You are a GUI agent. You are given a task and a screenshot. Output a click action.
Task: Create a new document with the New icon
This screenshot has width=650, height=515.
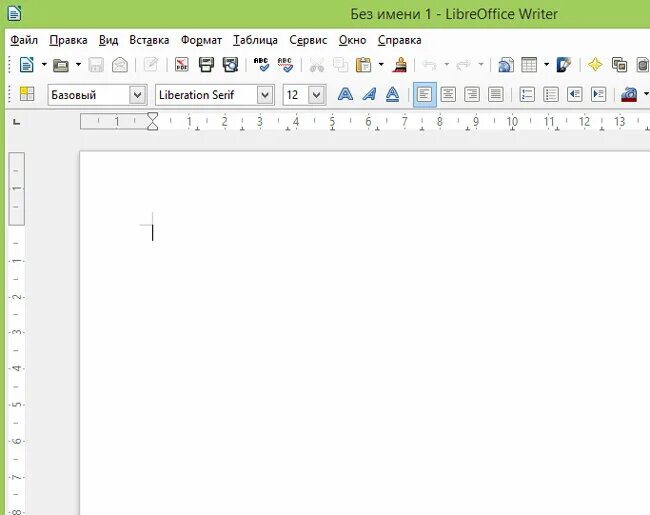click(27, 65)
